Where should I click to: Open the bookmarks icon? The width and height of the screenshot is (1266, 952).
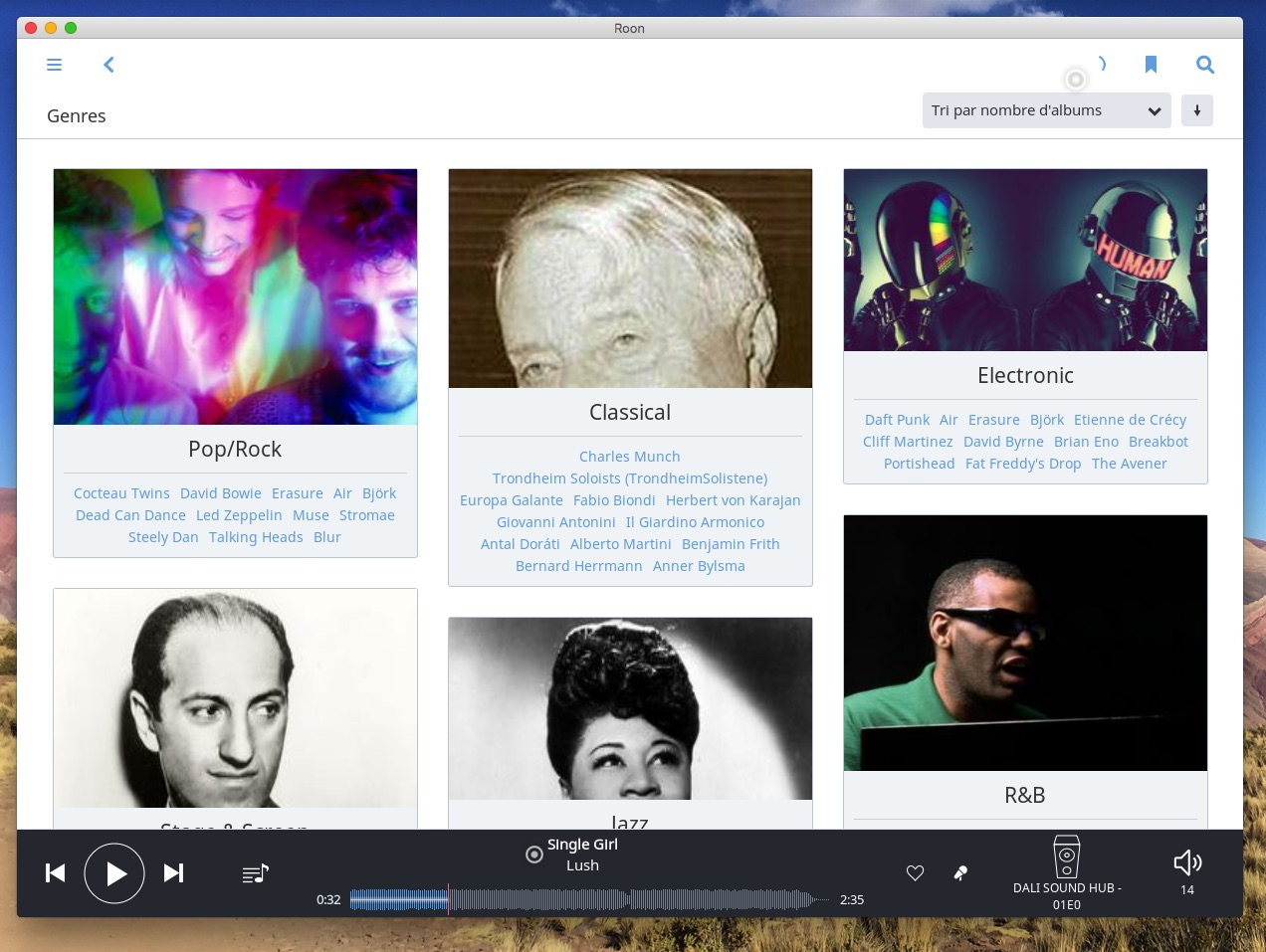1151,65
